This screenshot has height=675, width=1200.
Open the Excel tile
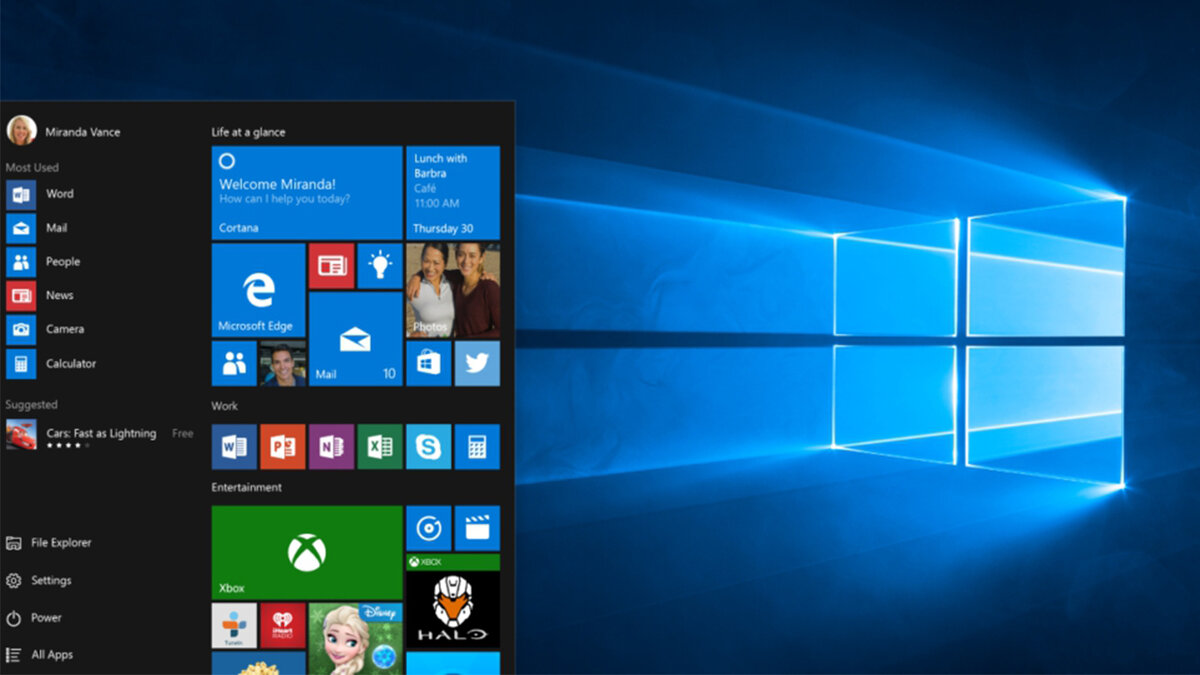(x=380, y=447)
